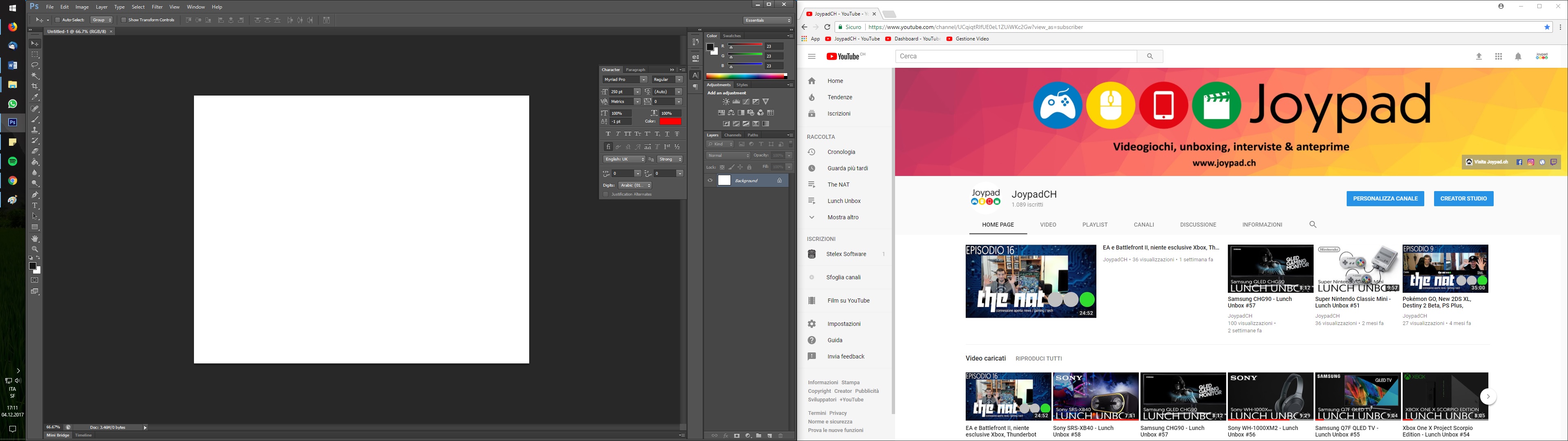
Task: Select the Clone Stamp tool
Action: click(35, 130)
